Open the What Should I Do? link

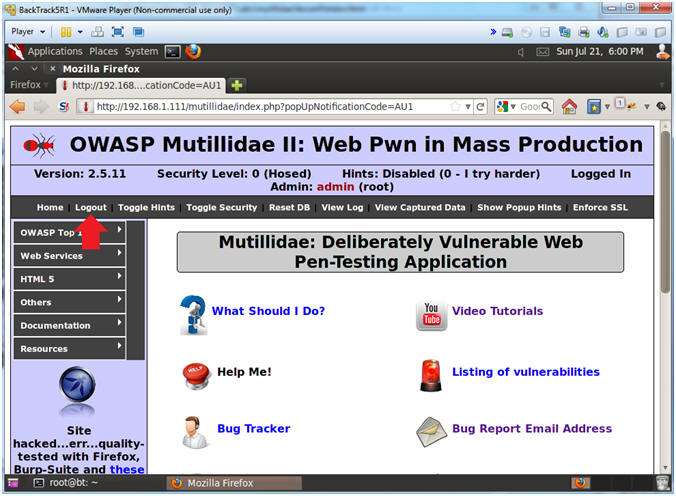[268, 311]
